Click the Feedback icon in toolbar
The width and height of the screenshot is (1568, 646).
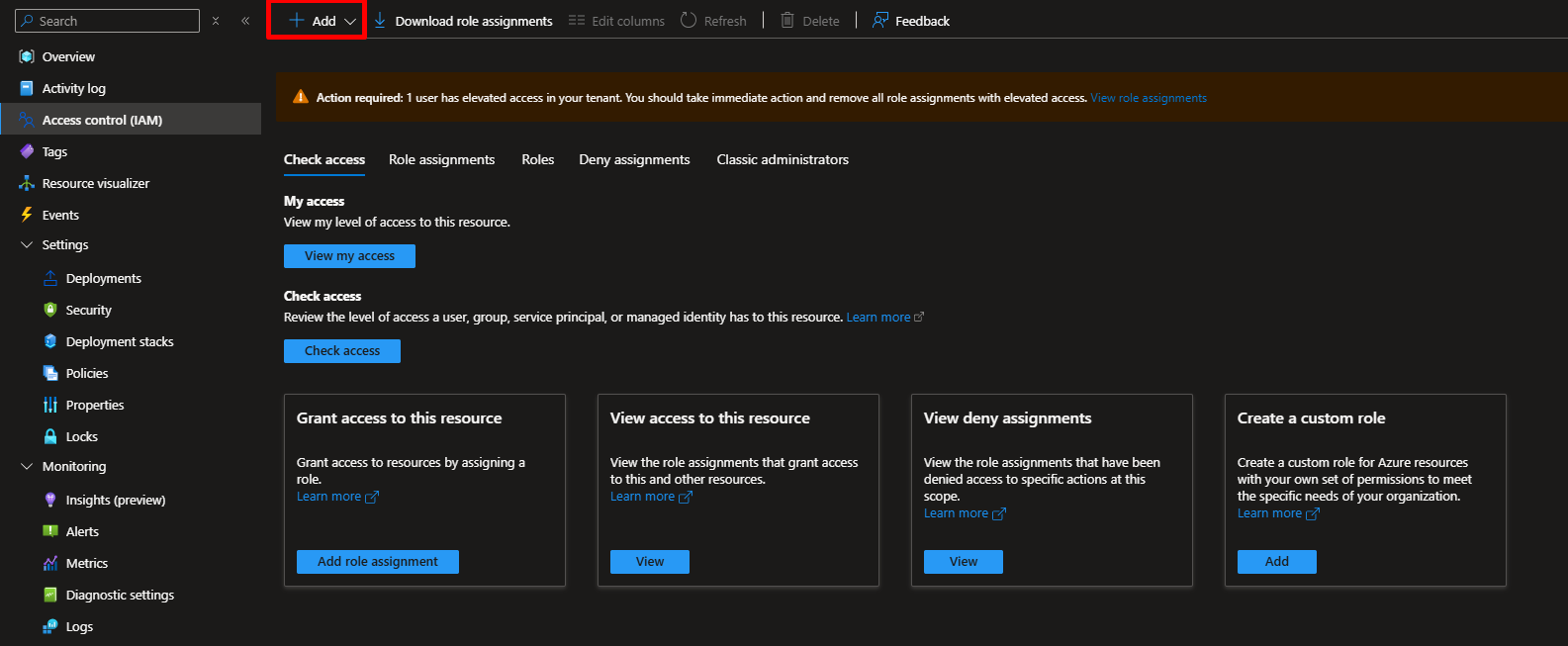click(x=879, y=21)
